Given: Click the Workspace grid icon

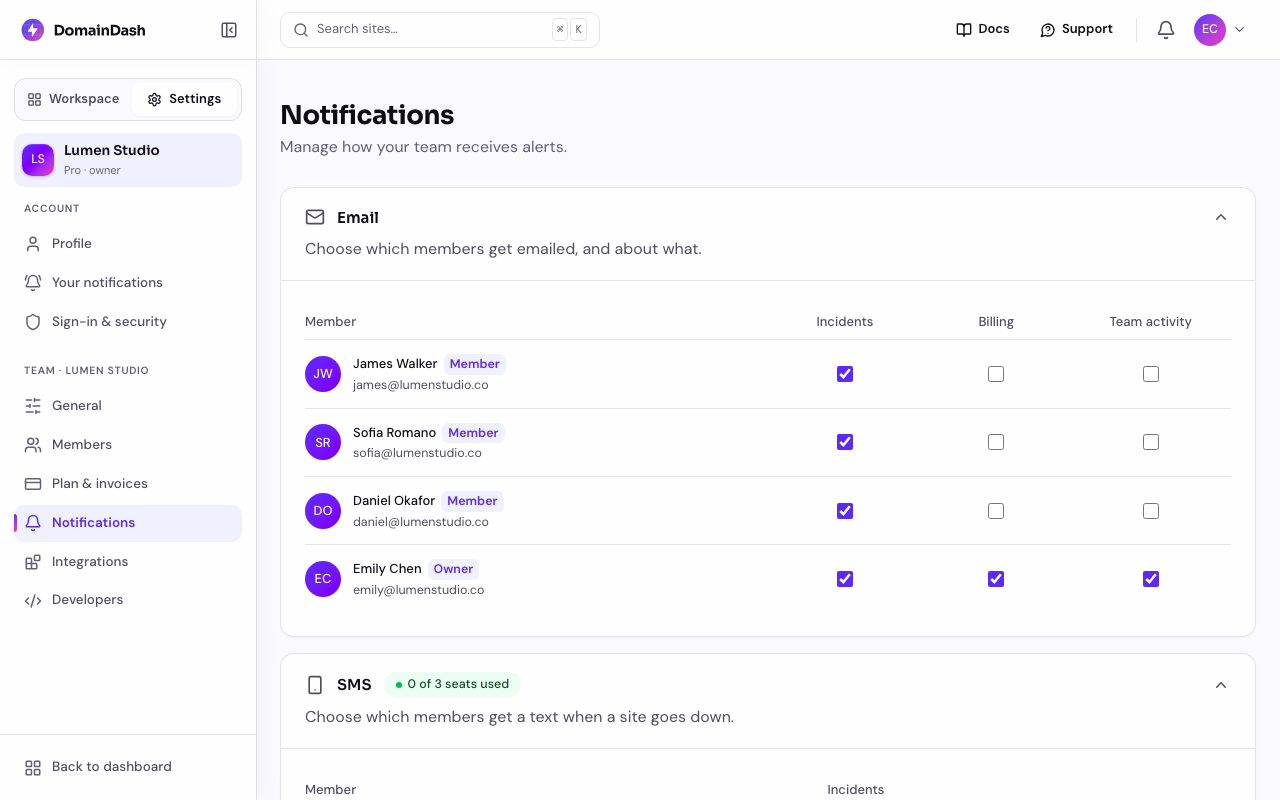Looking at the screenshot, I should (x=34, y=99).
